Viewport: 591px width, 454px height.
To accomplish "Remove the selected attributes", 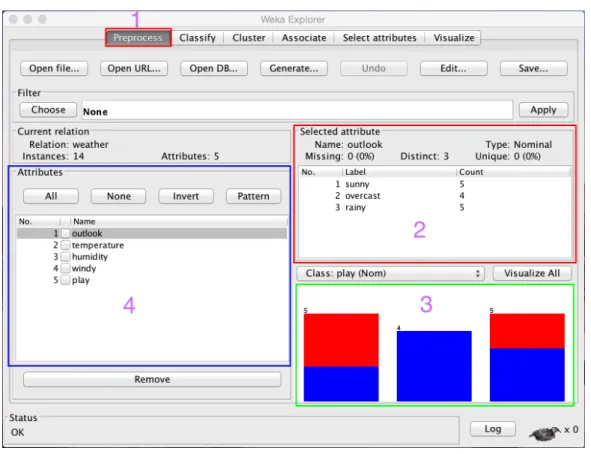I will [152, 379].
